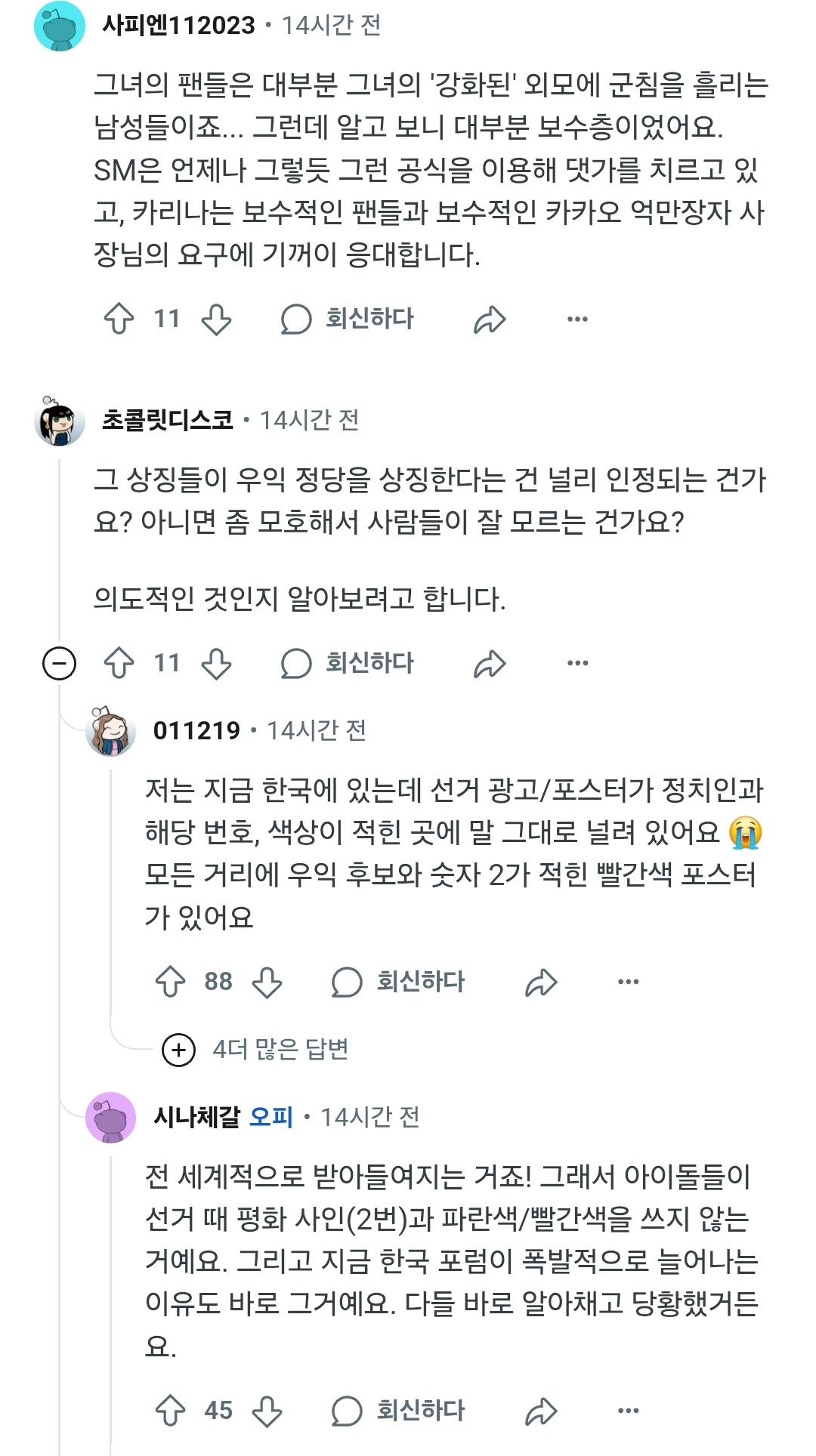
Task: Upvote 사피엔112023's comment
Action: click(x=119, y=319)
